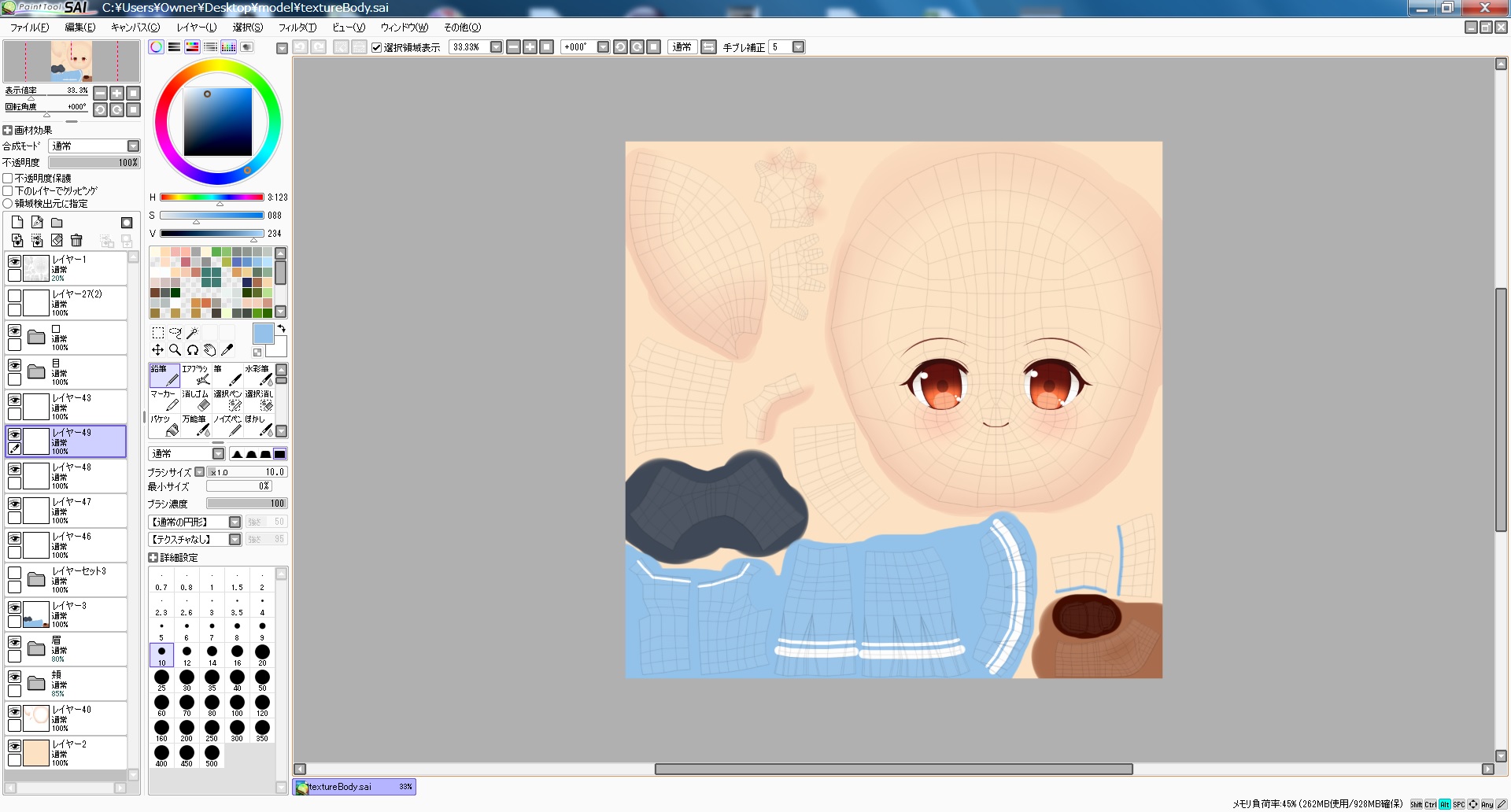Create a new layer folder
The image size is (1511, 812).
coord(57,223)
